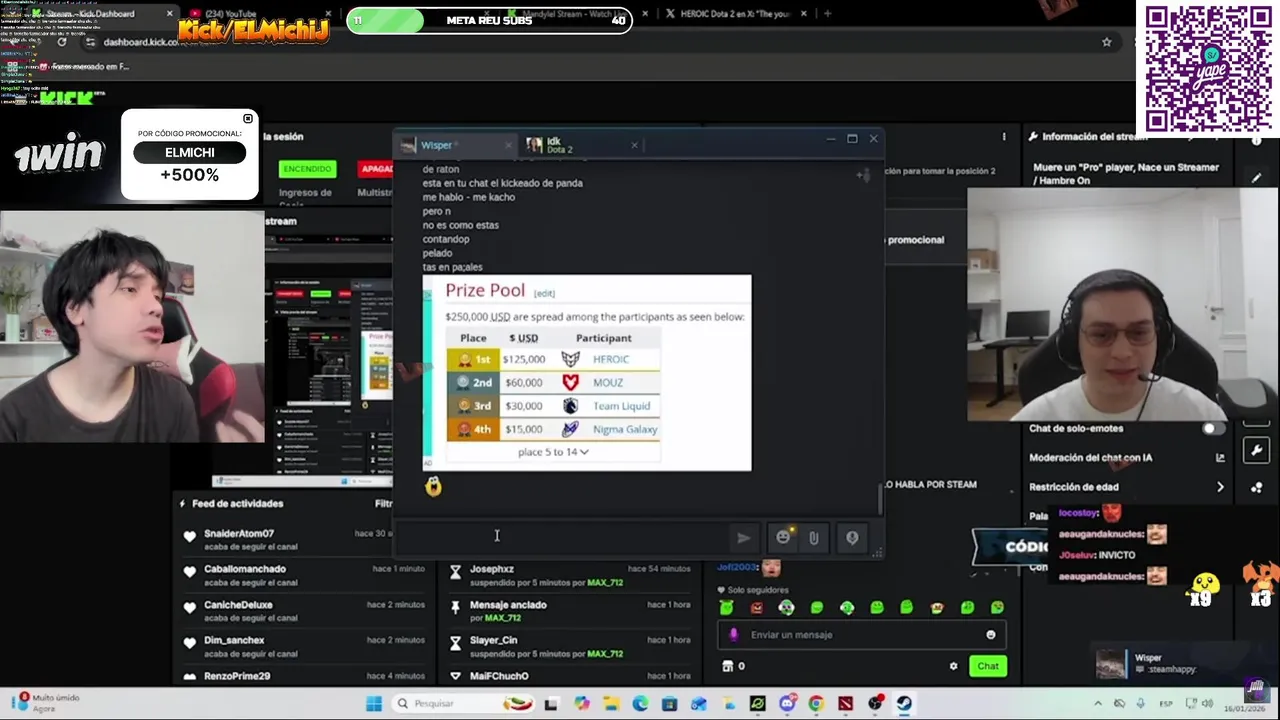Image resolution: width=1280 pixels, height=720 pixels.
Task: Open the shop icon below Kick chat
Action: click(727, 666)
